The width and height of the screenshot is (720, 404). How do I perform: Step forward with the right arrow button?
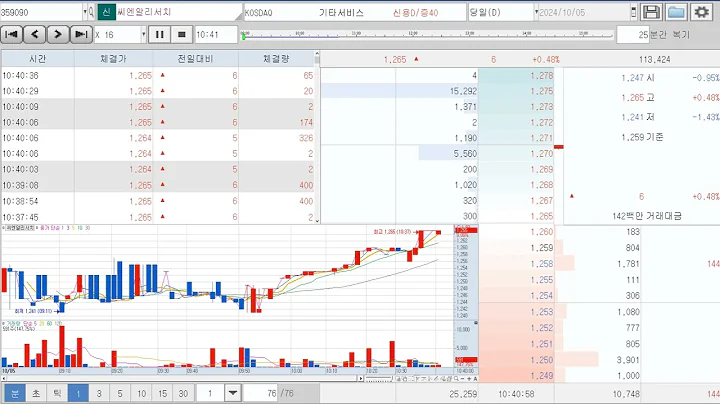(x=57, y=34)
